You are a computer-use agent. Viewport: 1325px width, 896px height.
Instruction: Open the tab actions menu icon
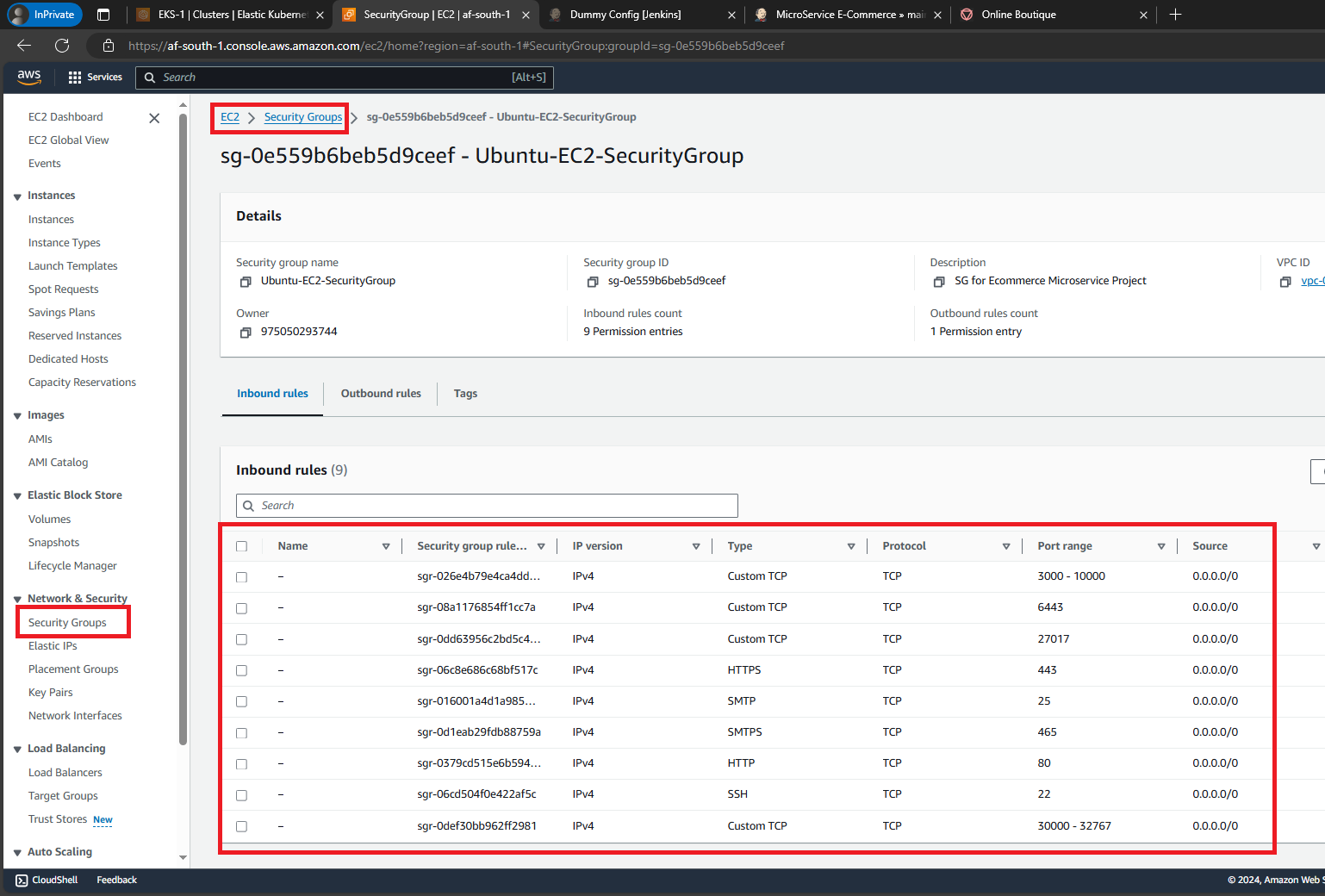point(103,15)
